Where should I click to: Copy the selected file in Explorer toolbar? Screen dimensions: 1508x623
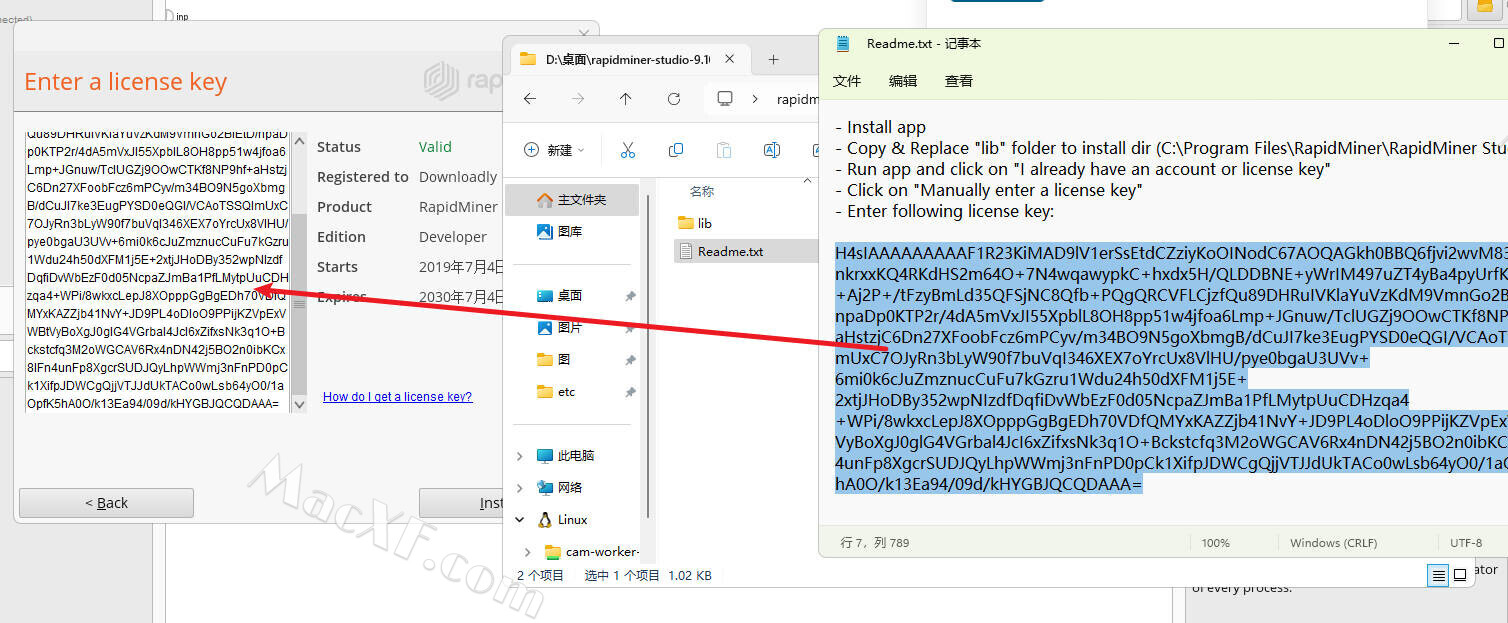(x=676, y=150)
